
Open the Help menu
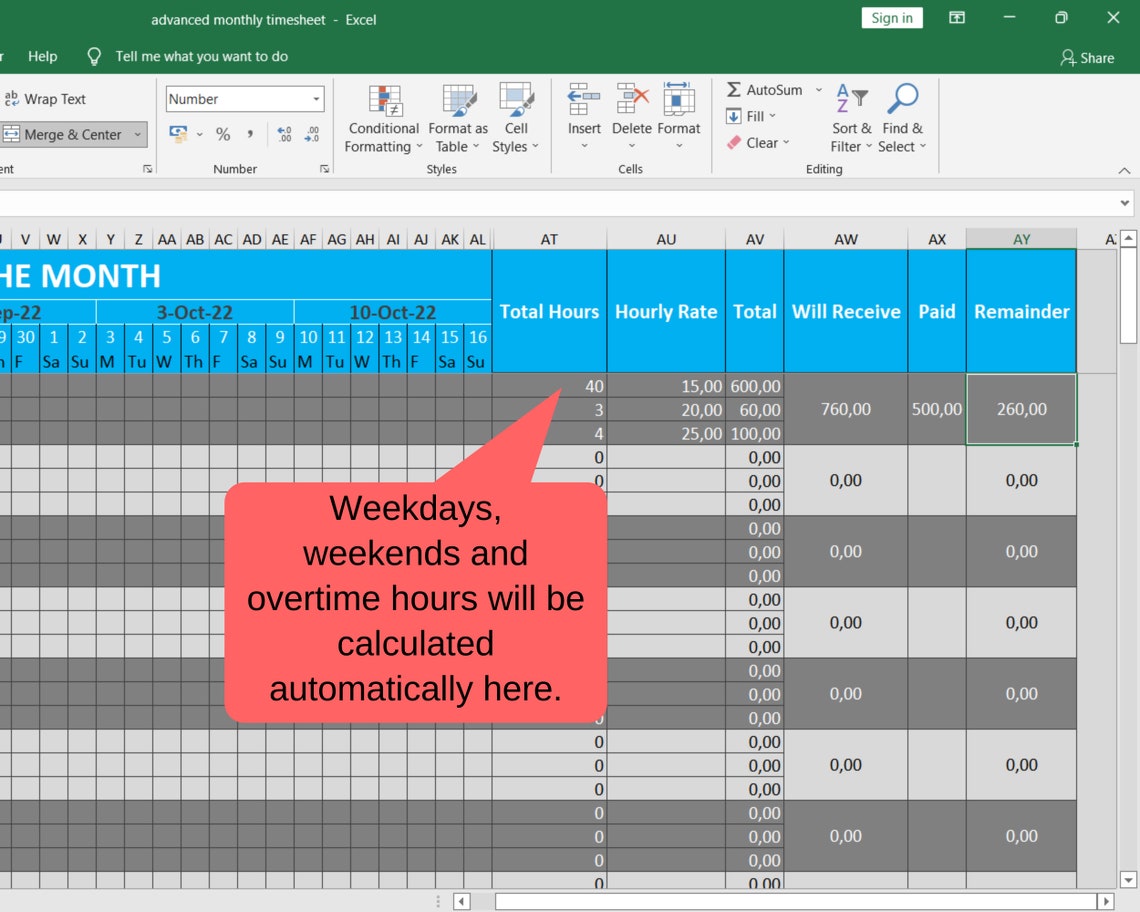click(x=42, y=56)
